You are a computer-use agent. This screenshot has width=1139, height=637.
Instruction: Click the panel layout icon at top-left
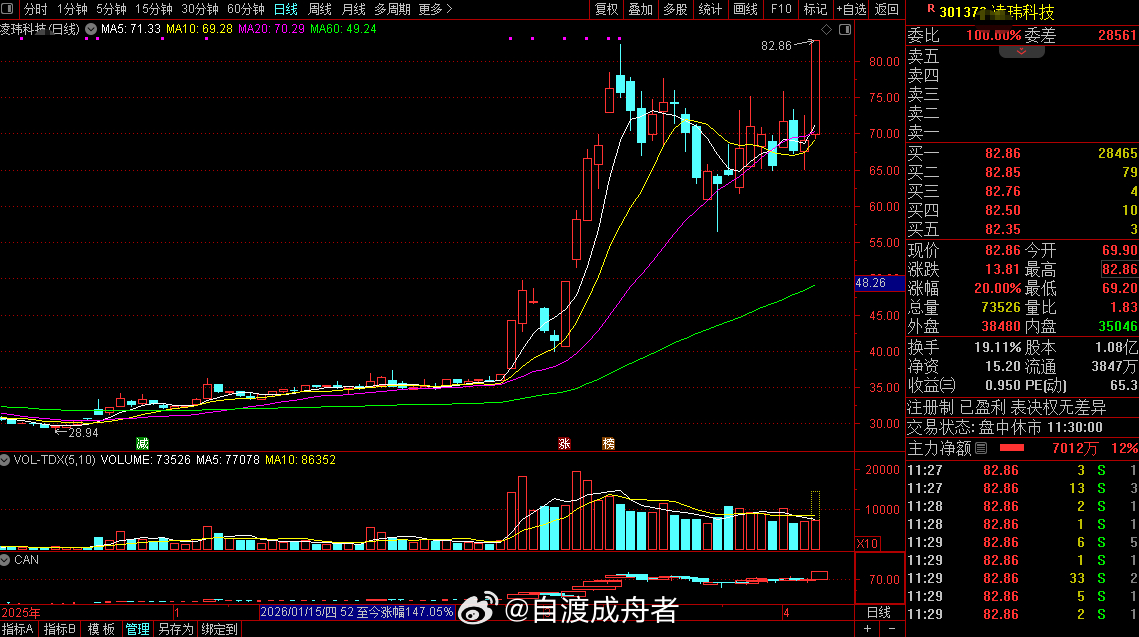pyautogui.click(x=7, y=9)
